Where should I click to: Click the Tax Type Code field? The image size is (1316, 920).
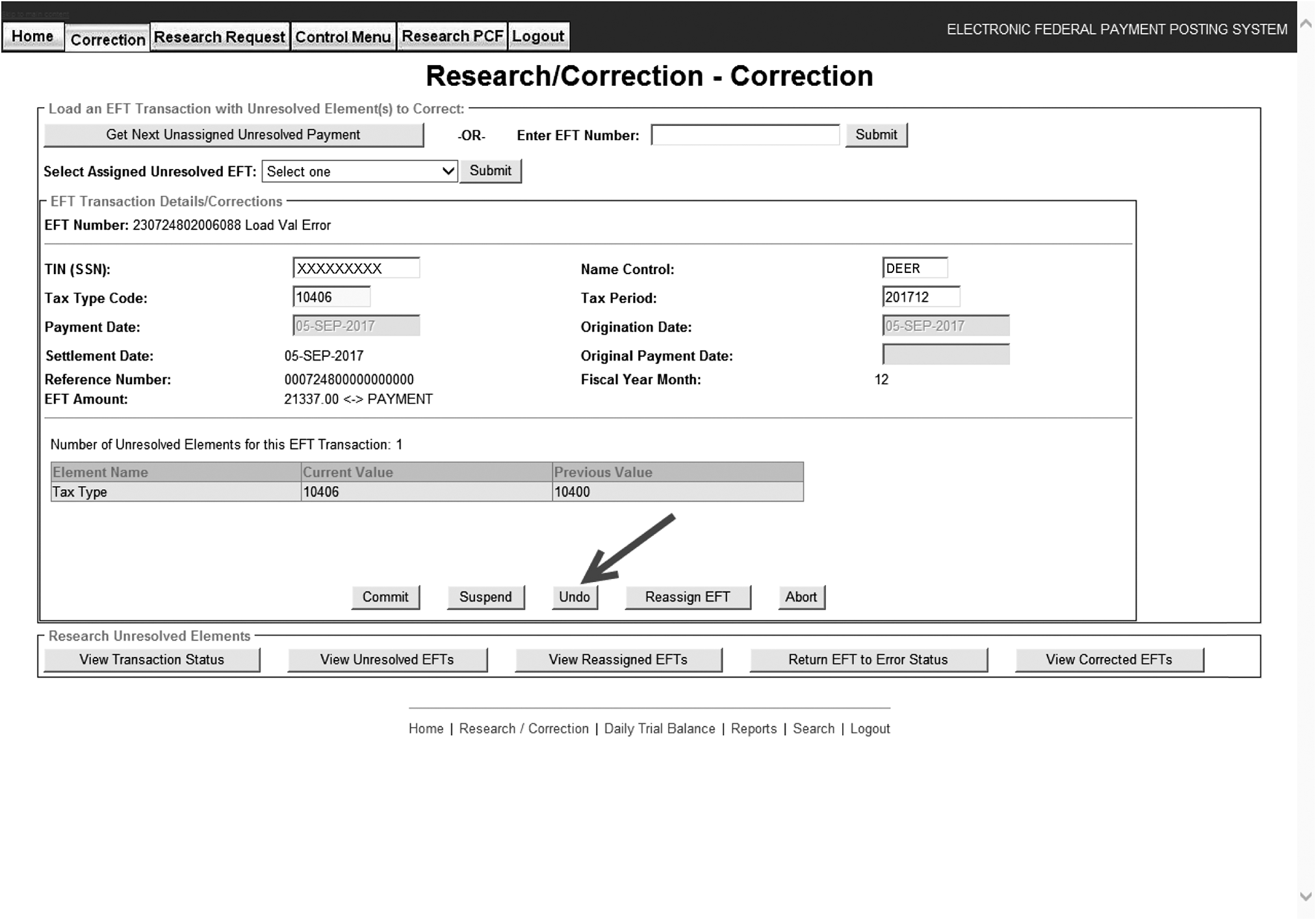pos(331,298)
